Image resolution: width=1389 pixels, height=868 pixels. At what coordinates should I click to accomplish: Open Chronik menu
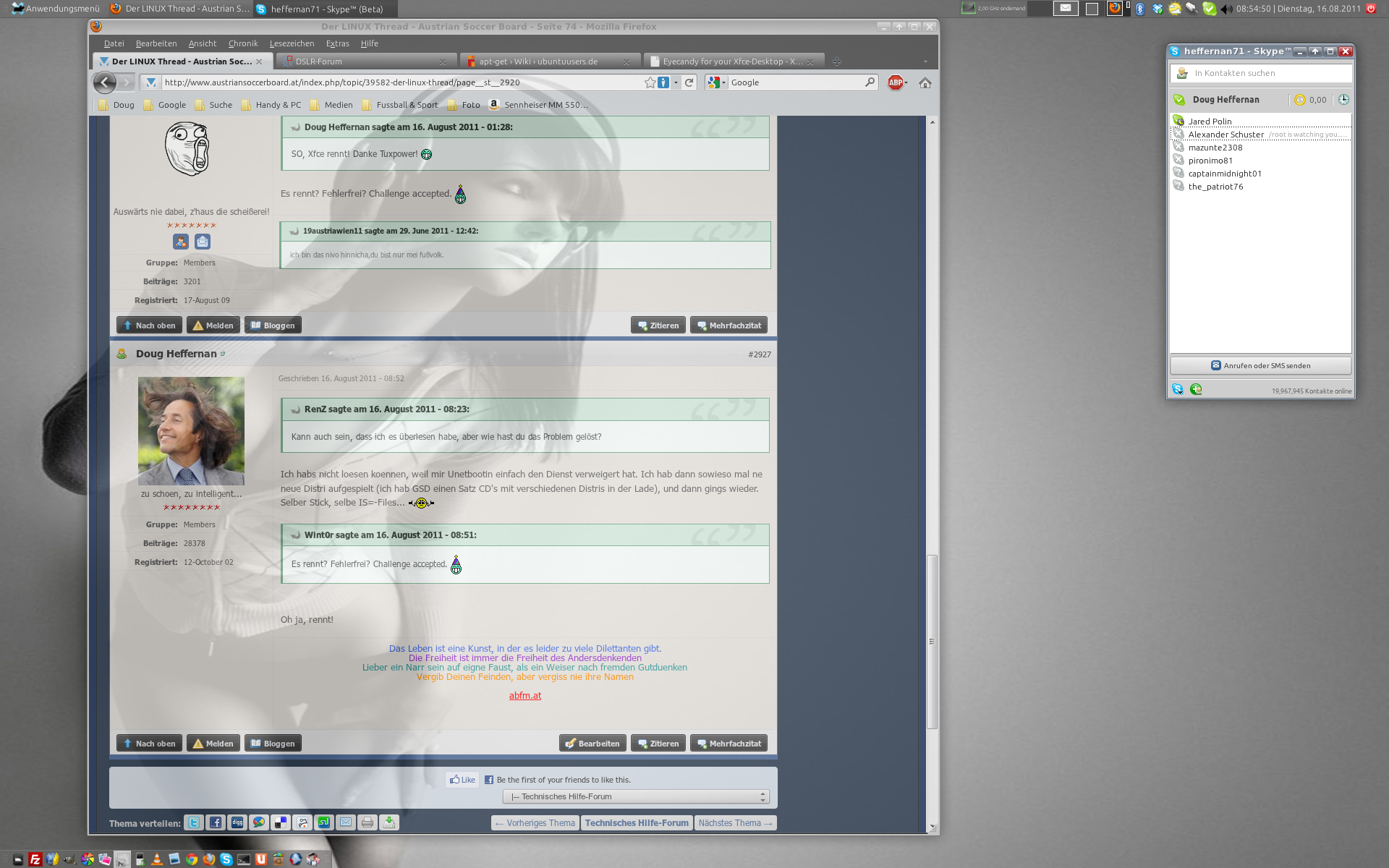[x=243, y=43]
